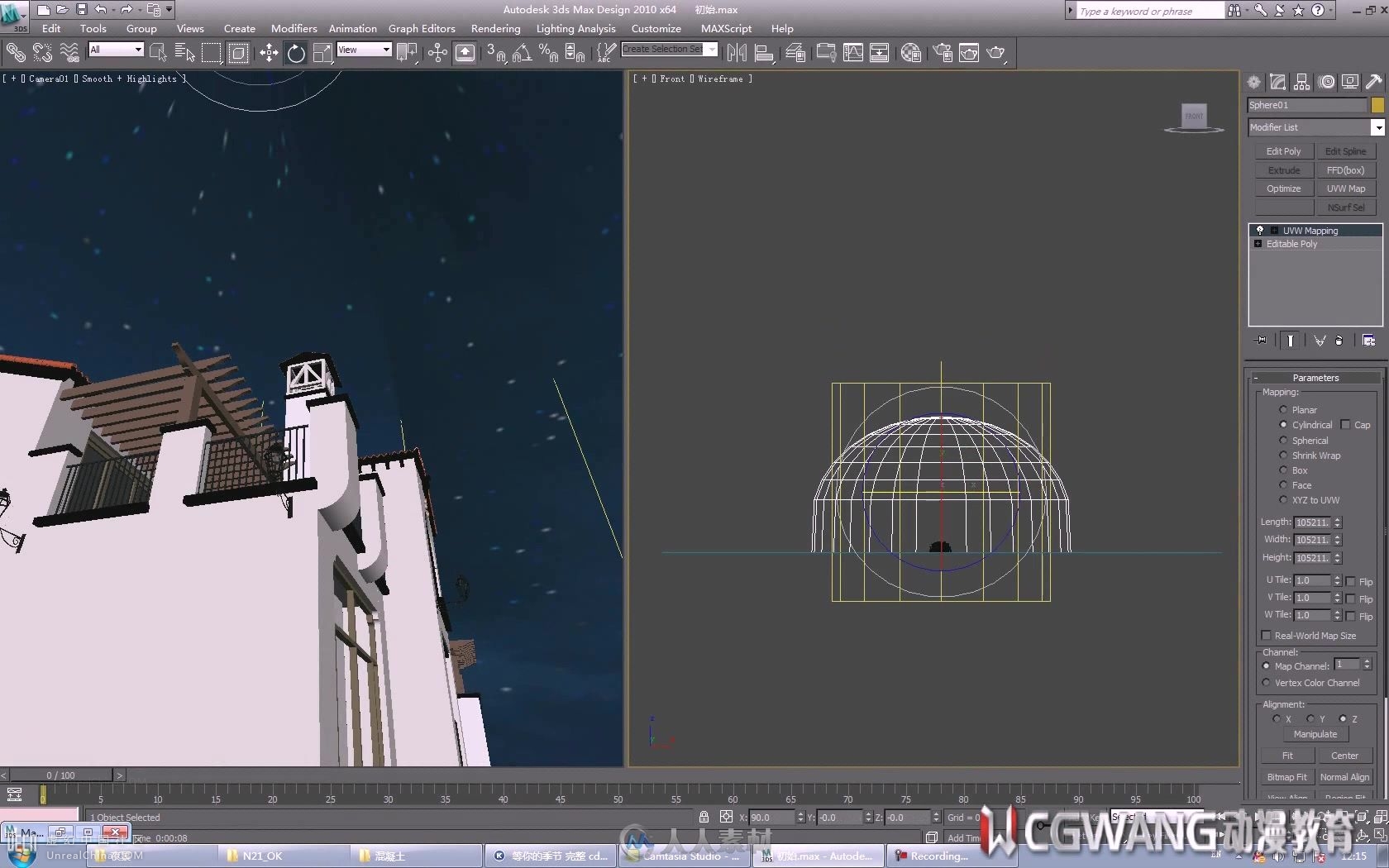Enable U Tile Flip checkbox

1350,581
